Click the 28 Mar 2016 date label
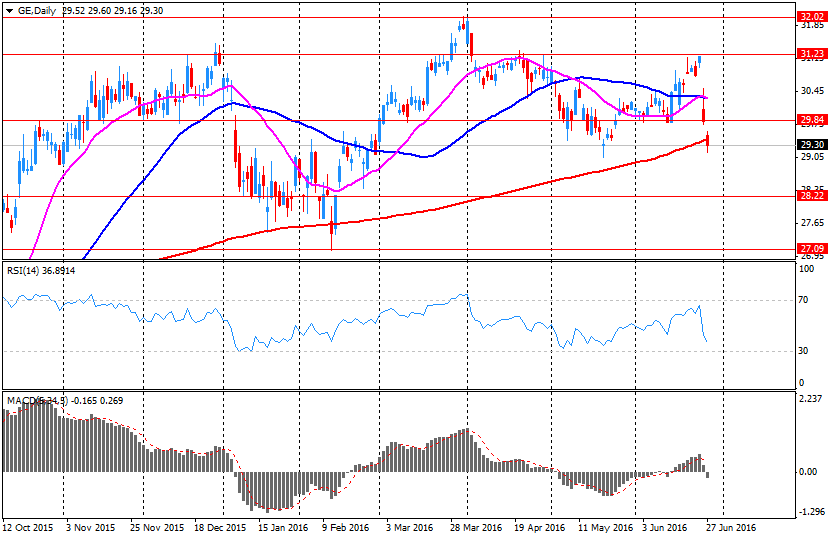The width and height of the screenshot is (835, 536). tap(476, 527)
